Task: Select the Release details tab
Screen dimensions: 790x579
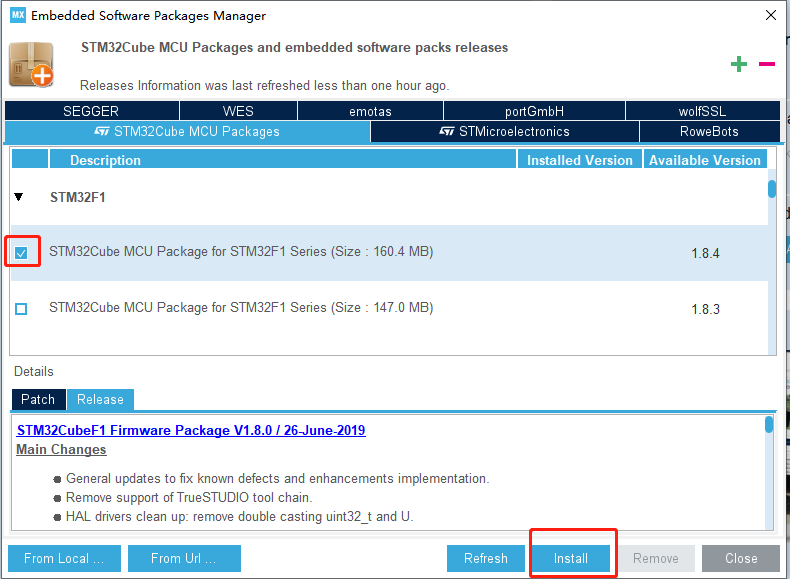Action: [100, 399]
